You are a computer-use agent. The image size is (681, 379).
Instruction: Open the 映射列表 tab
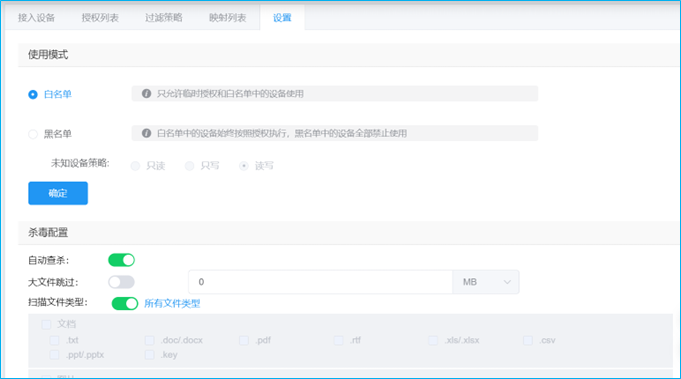[x=228, y=18]
